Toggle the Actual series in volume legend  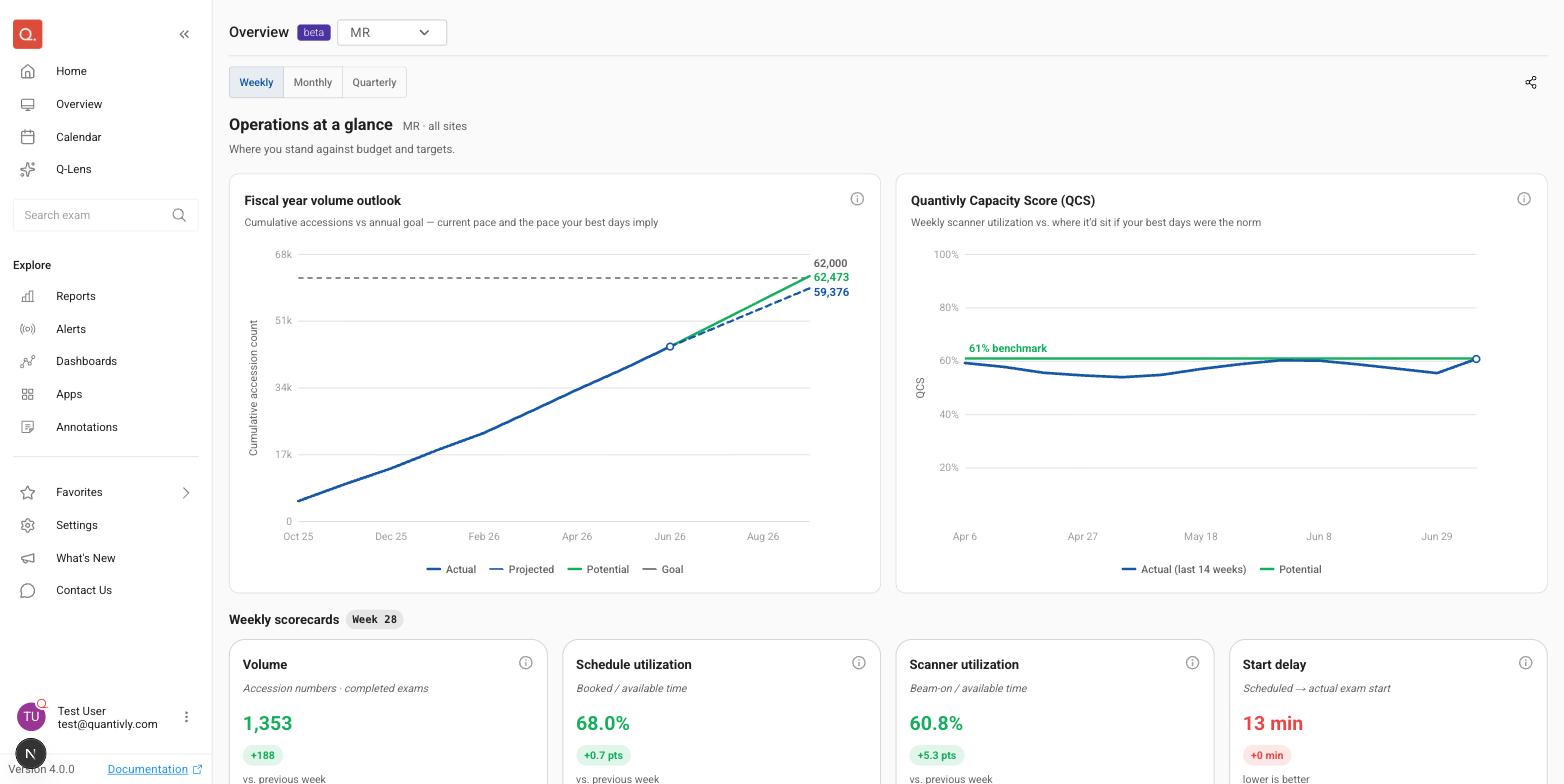coord(451,569)
